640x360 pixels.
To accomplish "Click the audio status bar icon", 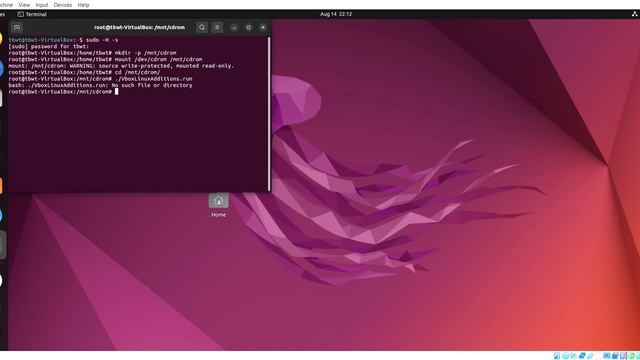I will (x=573, y=356).
